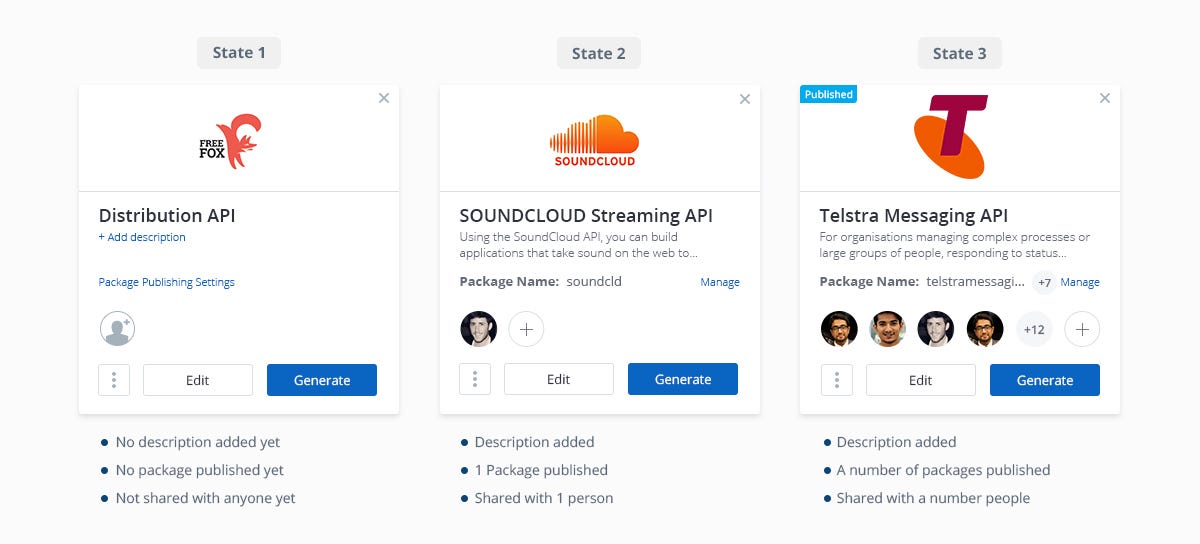This screenshot has width=1200, height=544.
Task: Open Telstra Messaging API title
Action: pyautogui.click(x=914, y=215)
